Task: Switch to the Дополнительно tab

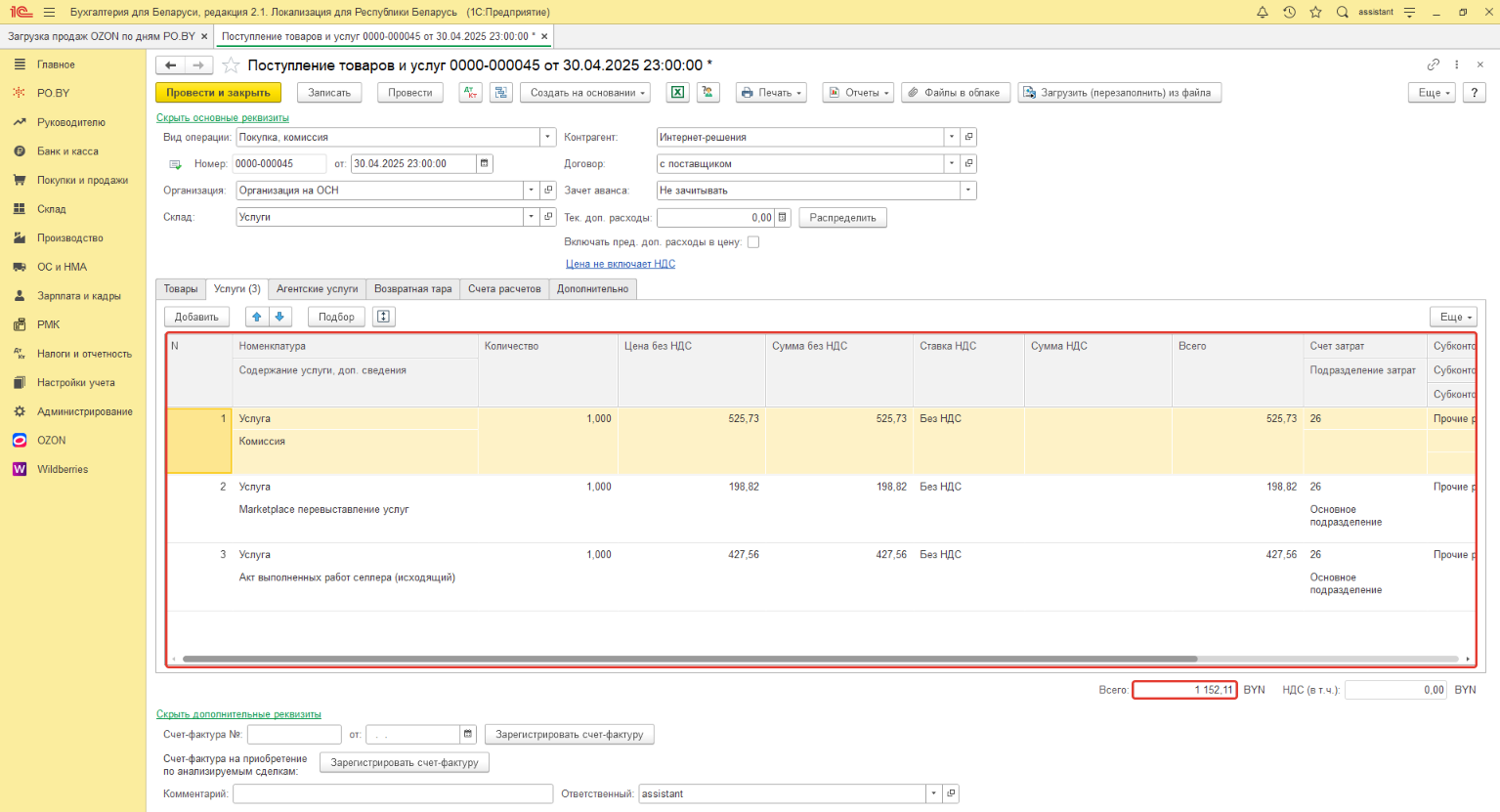Action: (x=593, y=289)
